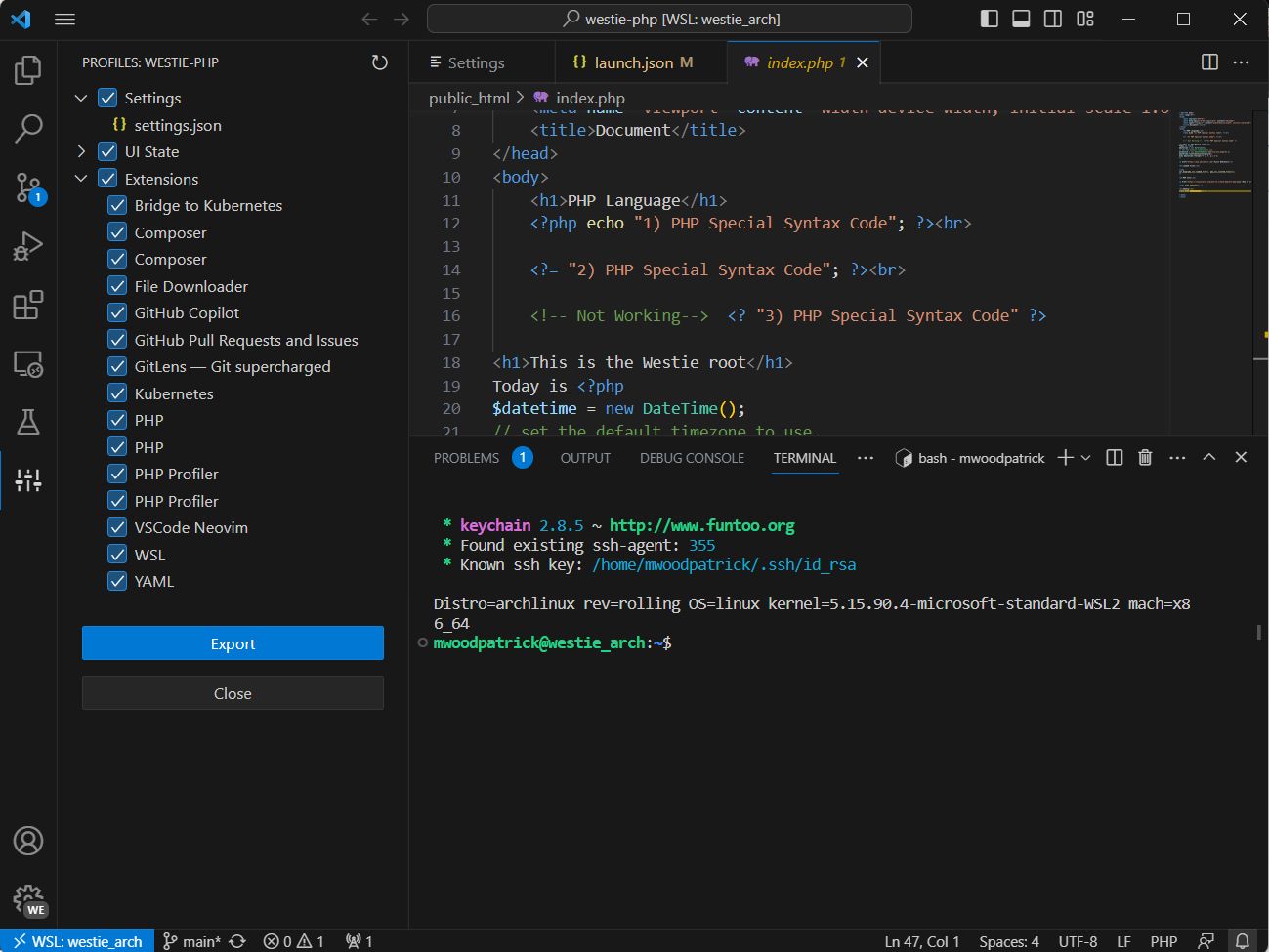Kill the active terminal
Screen dimensions: 1269x952
click(x=1144, y=457)
